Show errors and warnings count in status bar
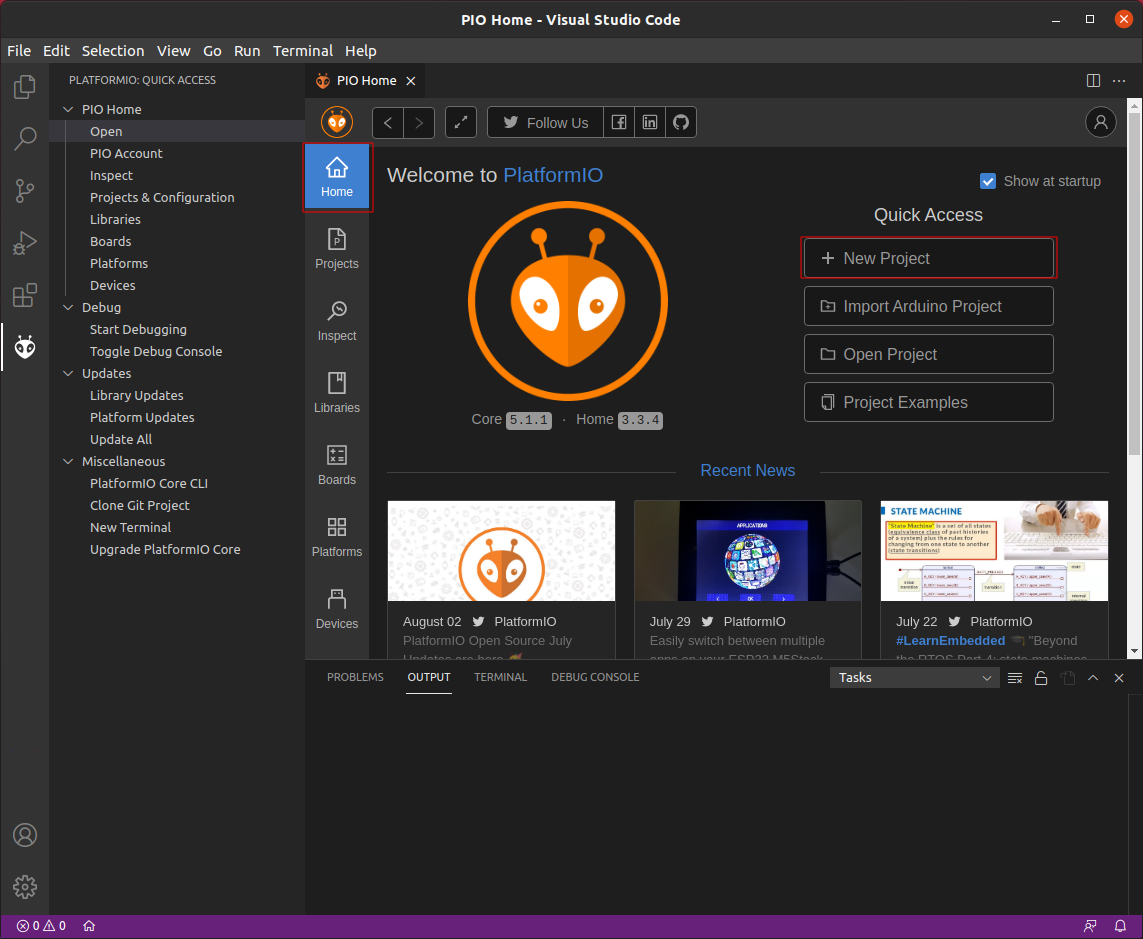Screen dimensions: 1143x939 tap(41, 926)
